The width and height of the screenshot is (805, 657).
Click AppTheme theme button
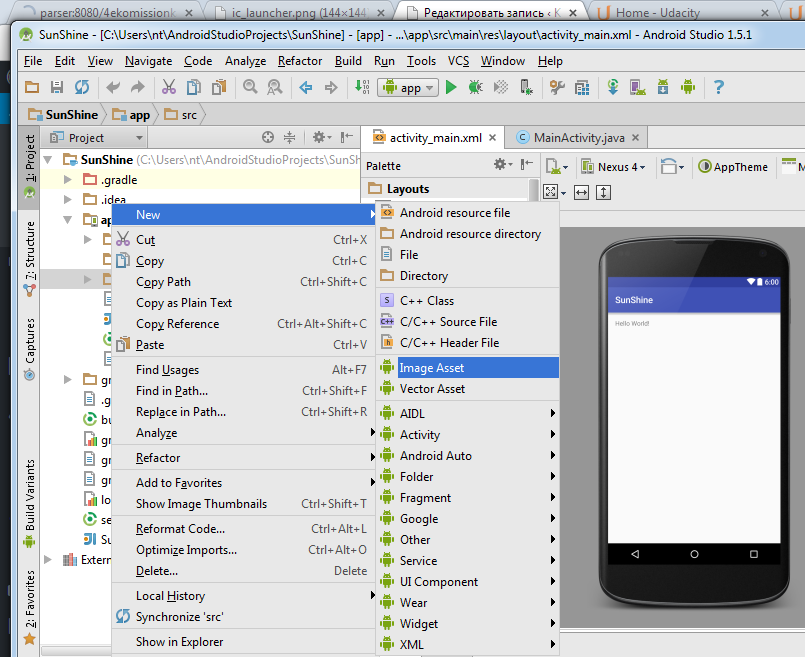(x=733, y=167)
